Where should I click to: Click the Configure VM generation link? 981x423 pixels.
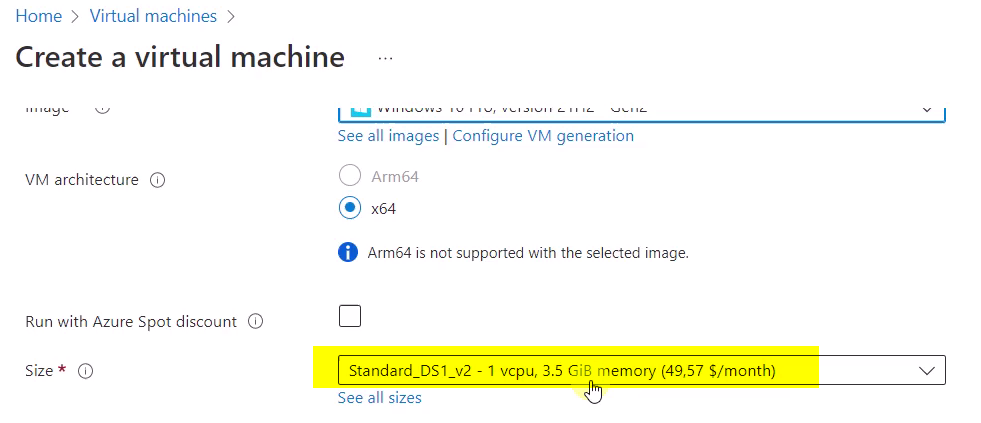[543, 136]
